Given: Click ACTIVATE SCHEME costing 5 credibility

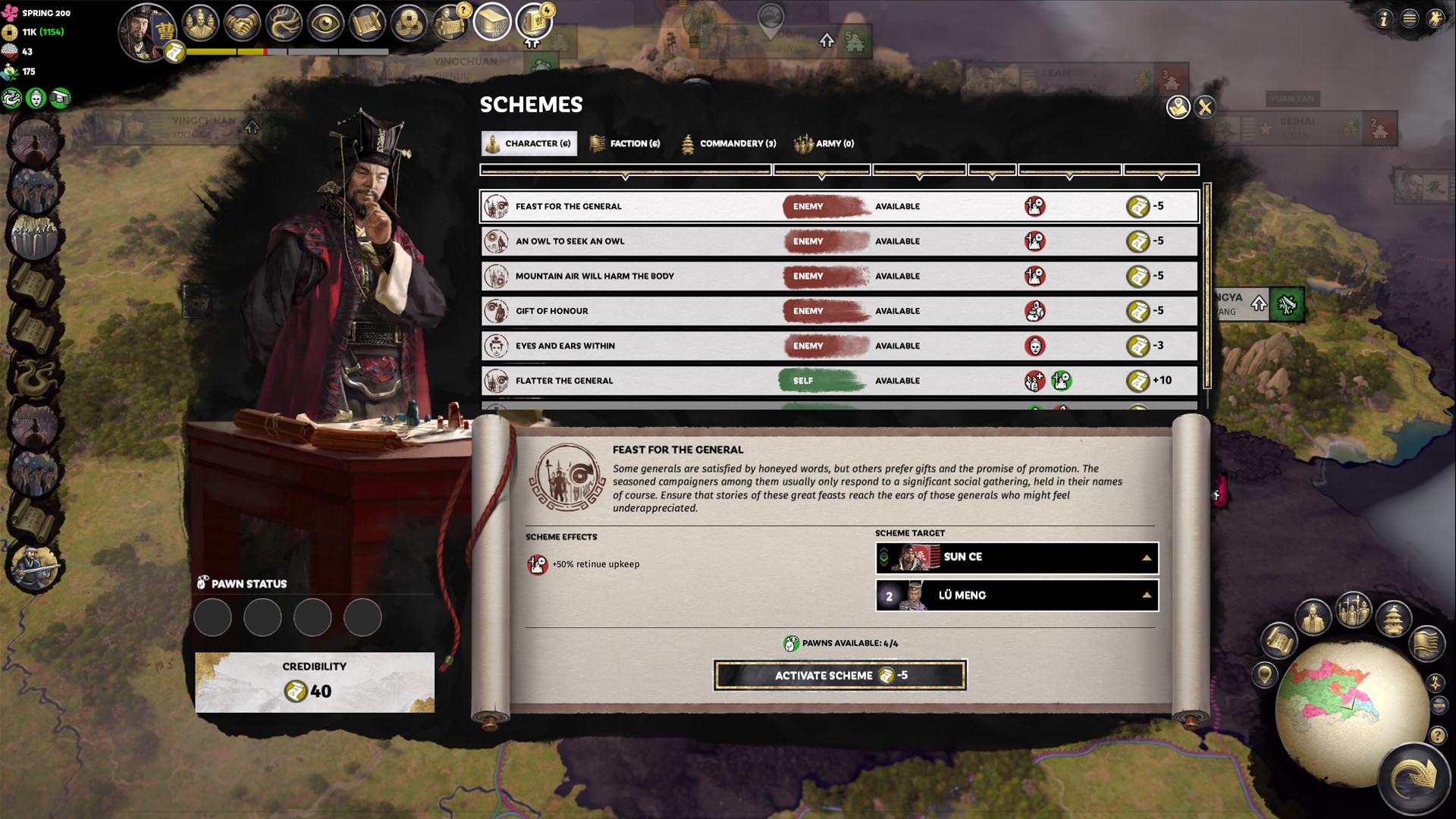Looking at the screenshot, I should coord(840,675).
